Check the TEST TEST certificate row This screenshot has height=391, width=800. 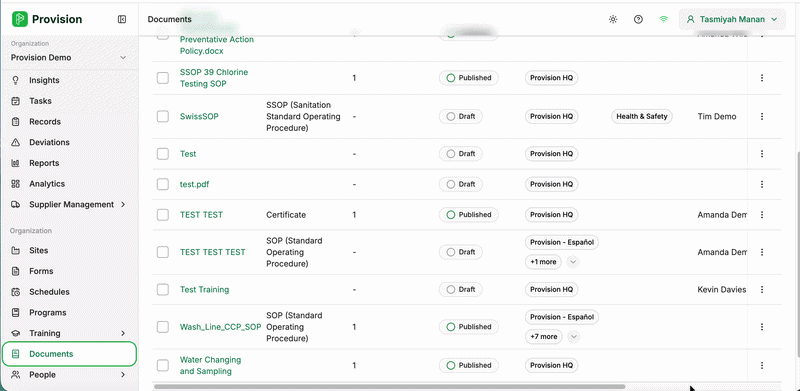163,215
